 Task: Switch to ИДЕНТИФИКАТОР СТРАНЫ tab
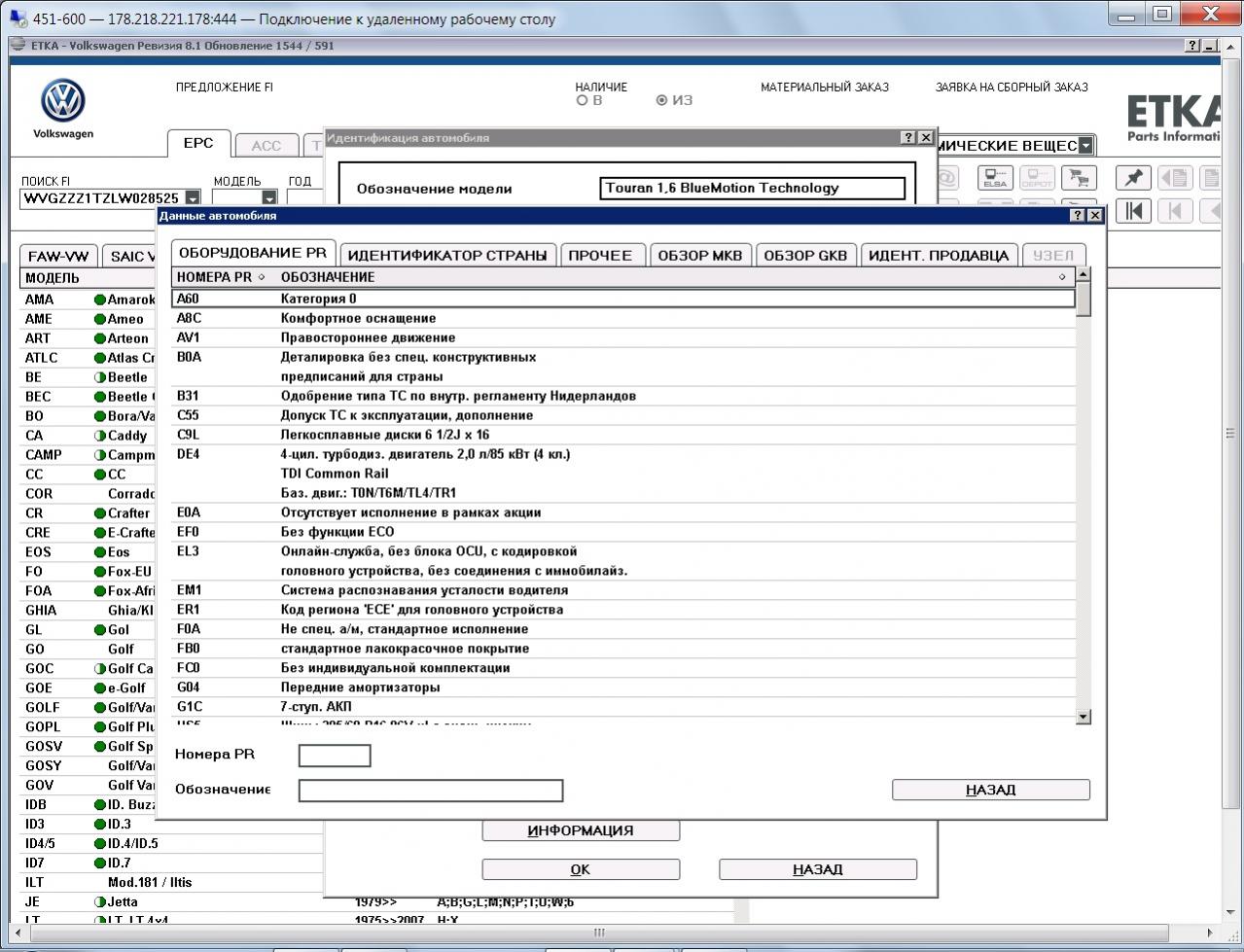tap(447, 256)
